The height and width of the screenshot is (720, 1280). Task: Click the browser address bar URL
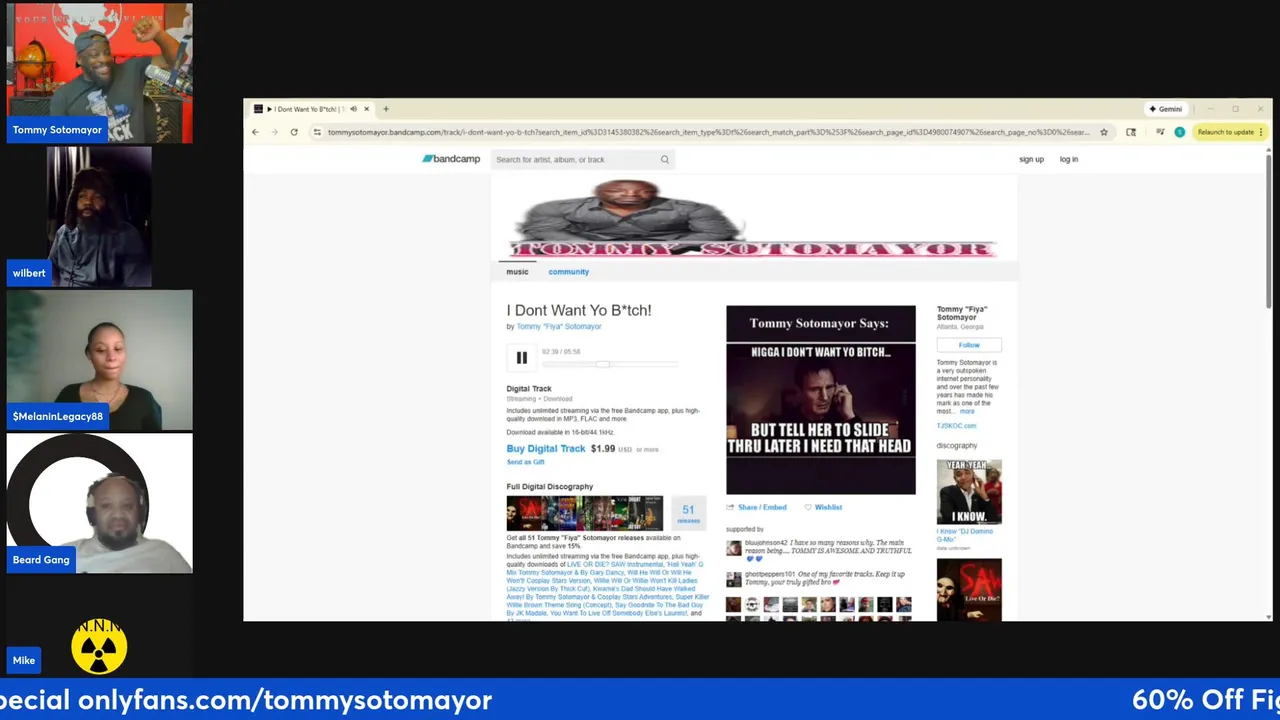tap(708, 132)
